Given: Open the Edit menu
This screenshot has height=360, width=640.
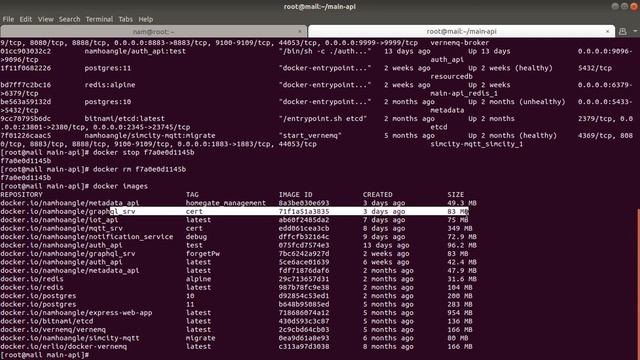Looking at the screenshot, I should coord(26,19).
